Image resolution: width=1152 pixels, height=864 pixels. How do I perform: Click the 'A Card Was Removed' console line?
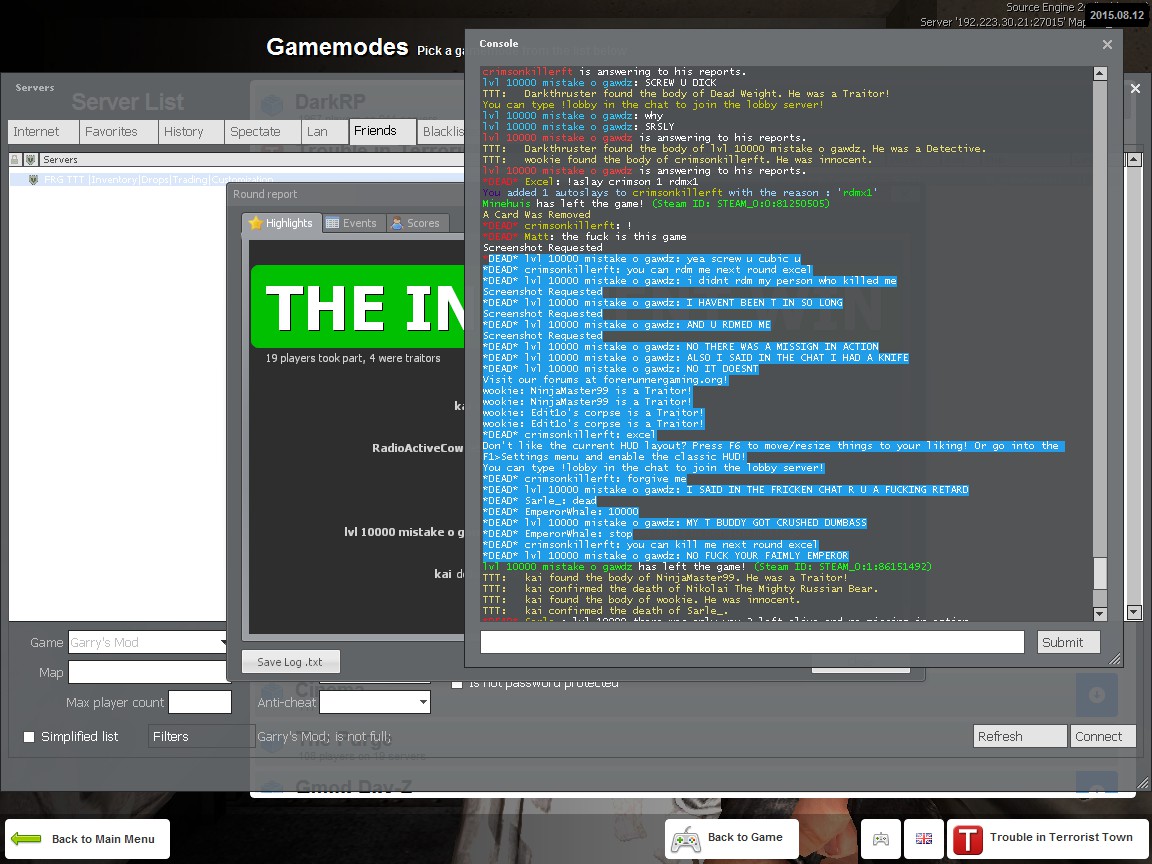536,215
